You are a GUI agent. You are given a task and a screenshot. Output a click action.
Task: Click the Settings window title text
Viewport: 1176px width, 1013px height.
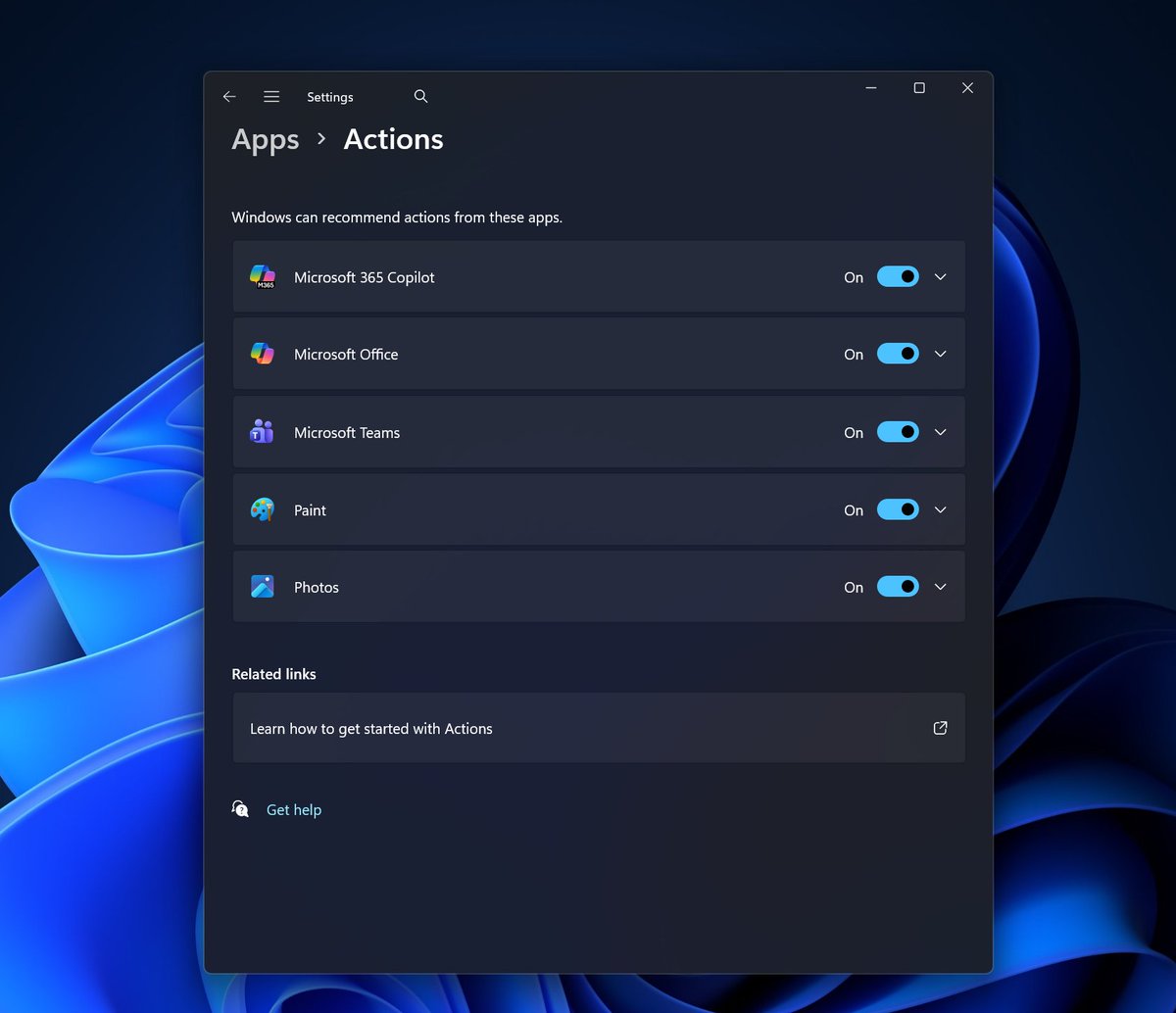point(330,97)
